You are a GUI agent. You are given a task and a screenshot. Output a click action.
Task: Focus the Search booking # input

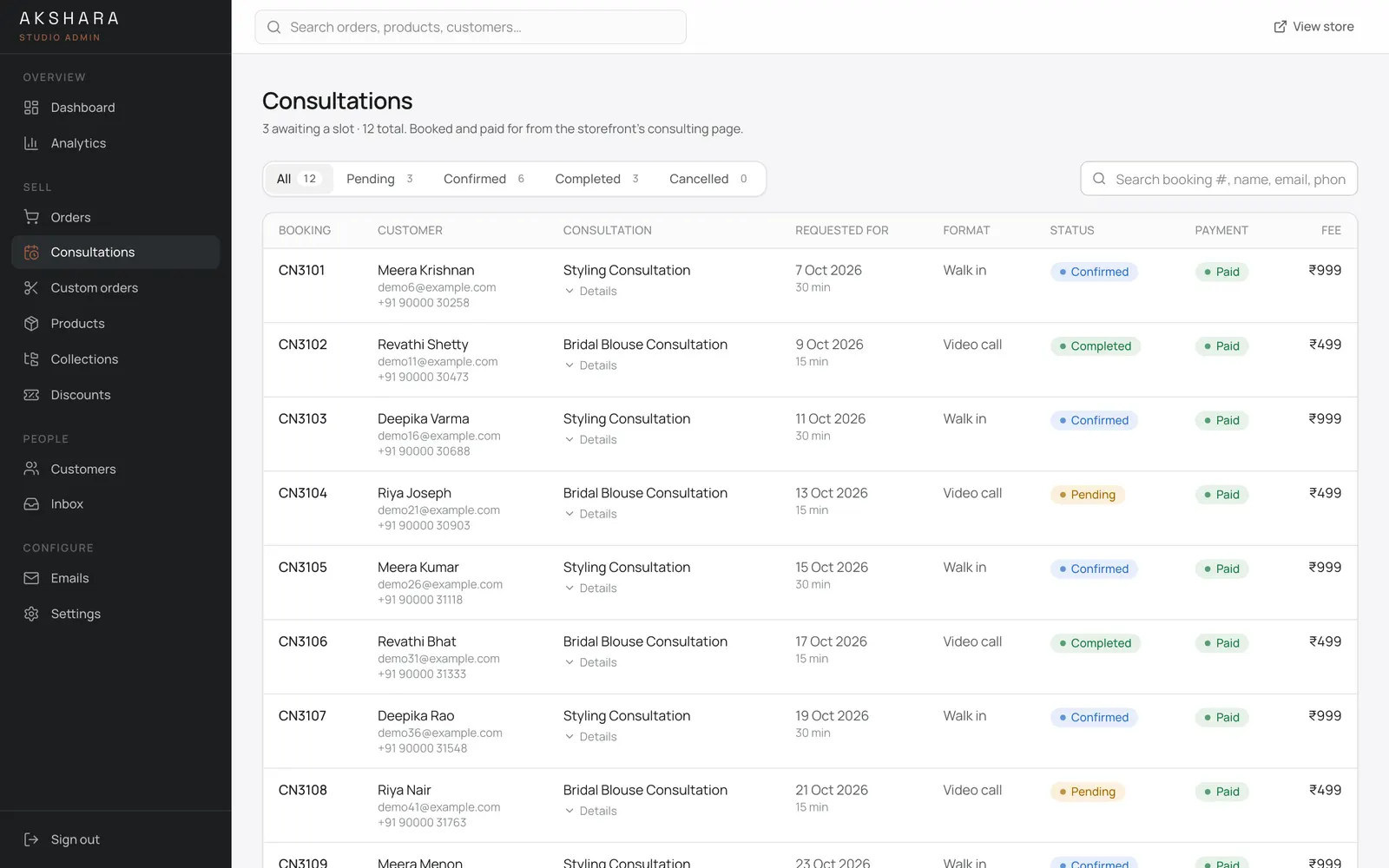tap(1219, 179)
